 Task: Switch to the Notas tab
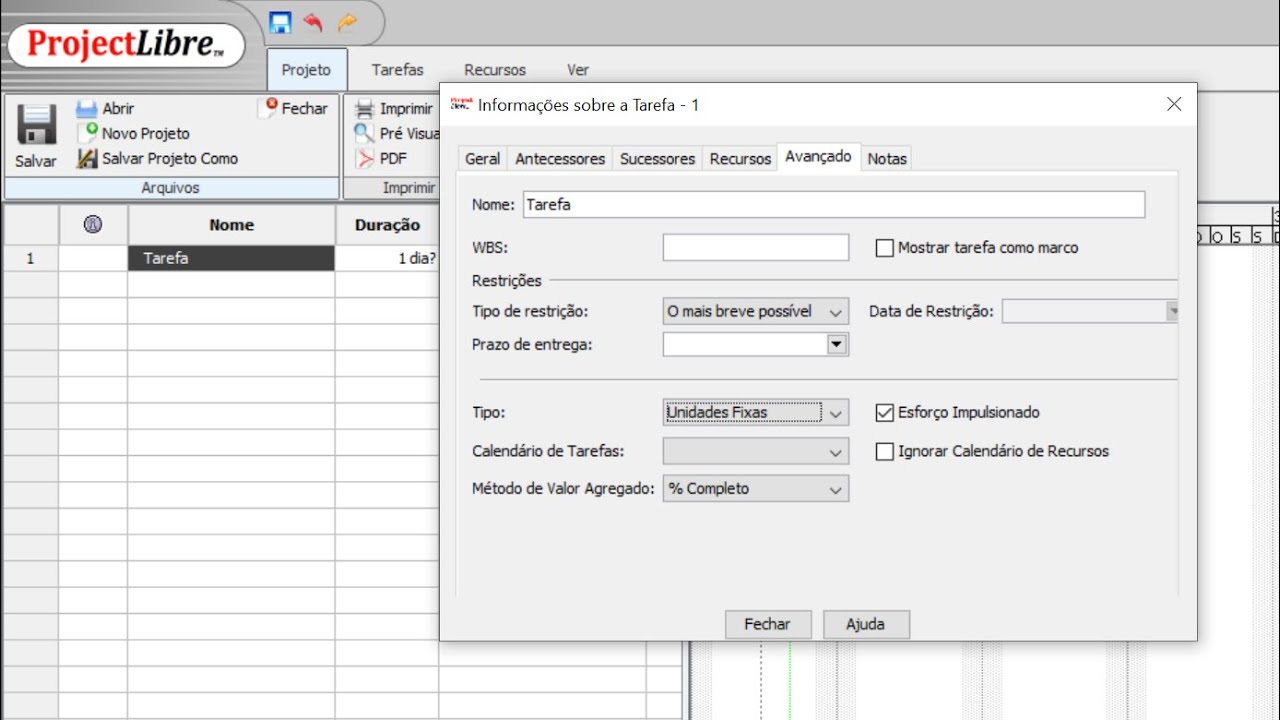click(x=887, y=159)
